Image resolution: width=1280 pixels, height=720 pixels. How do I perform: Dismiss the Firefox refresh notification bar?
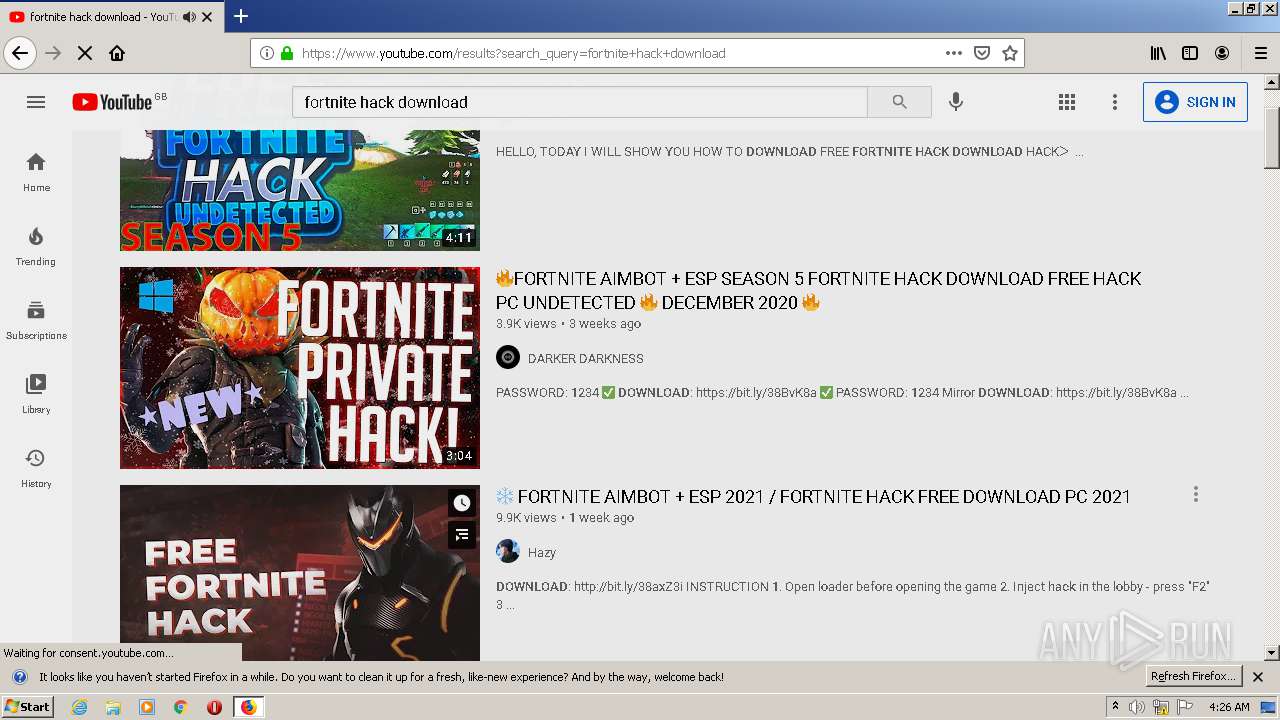[1258, 677]
